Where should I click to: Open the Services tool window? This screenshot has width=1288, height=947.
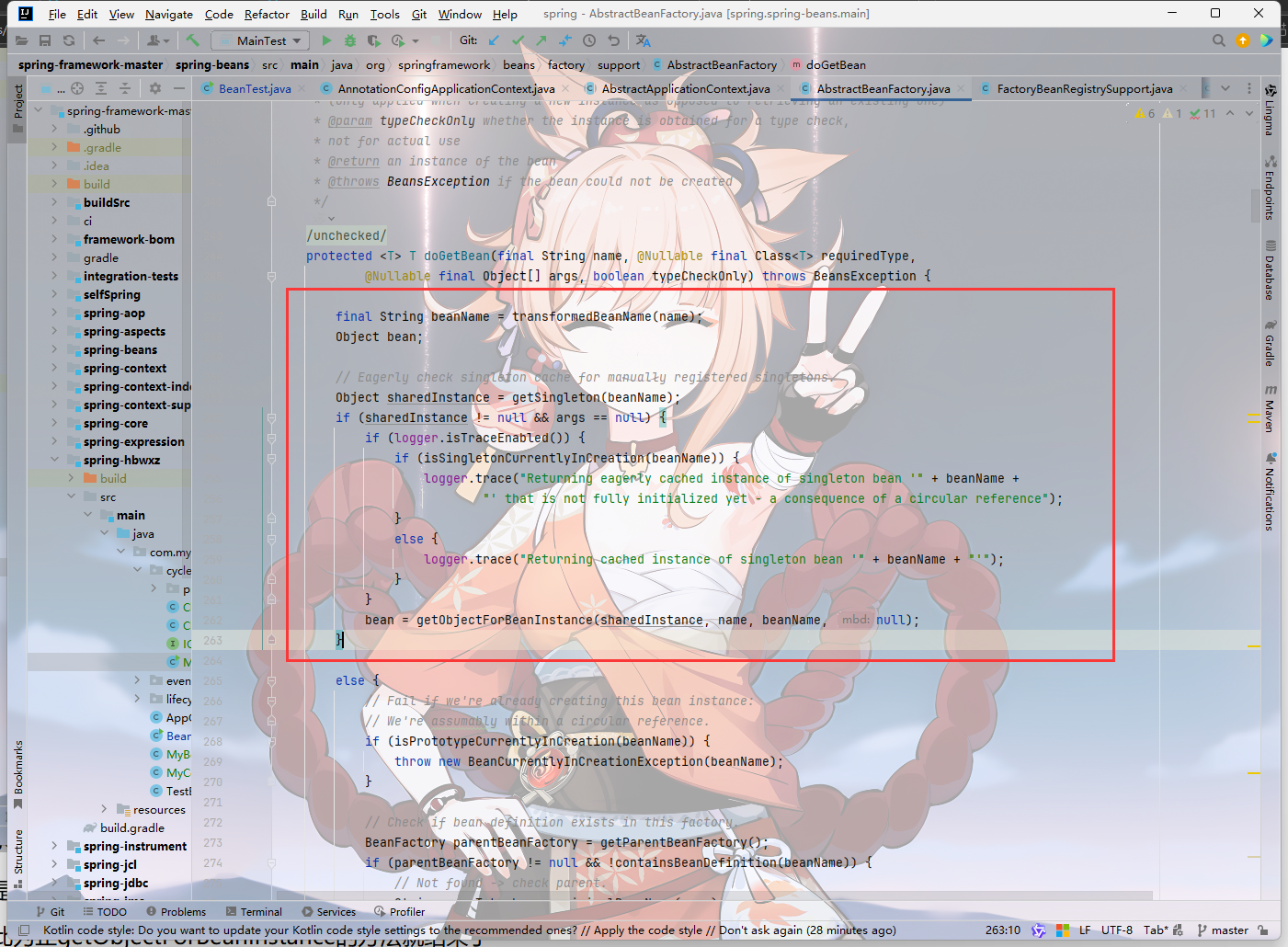pos(328,911)
